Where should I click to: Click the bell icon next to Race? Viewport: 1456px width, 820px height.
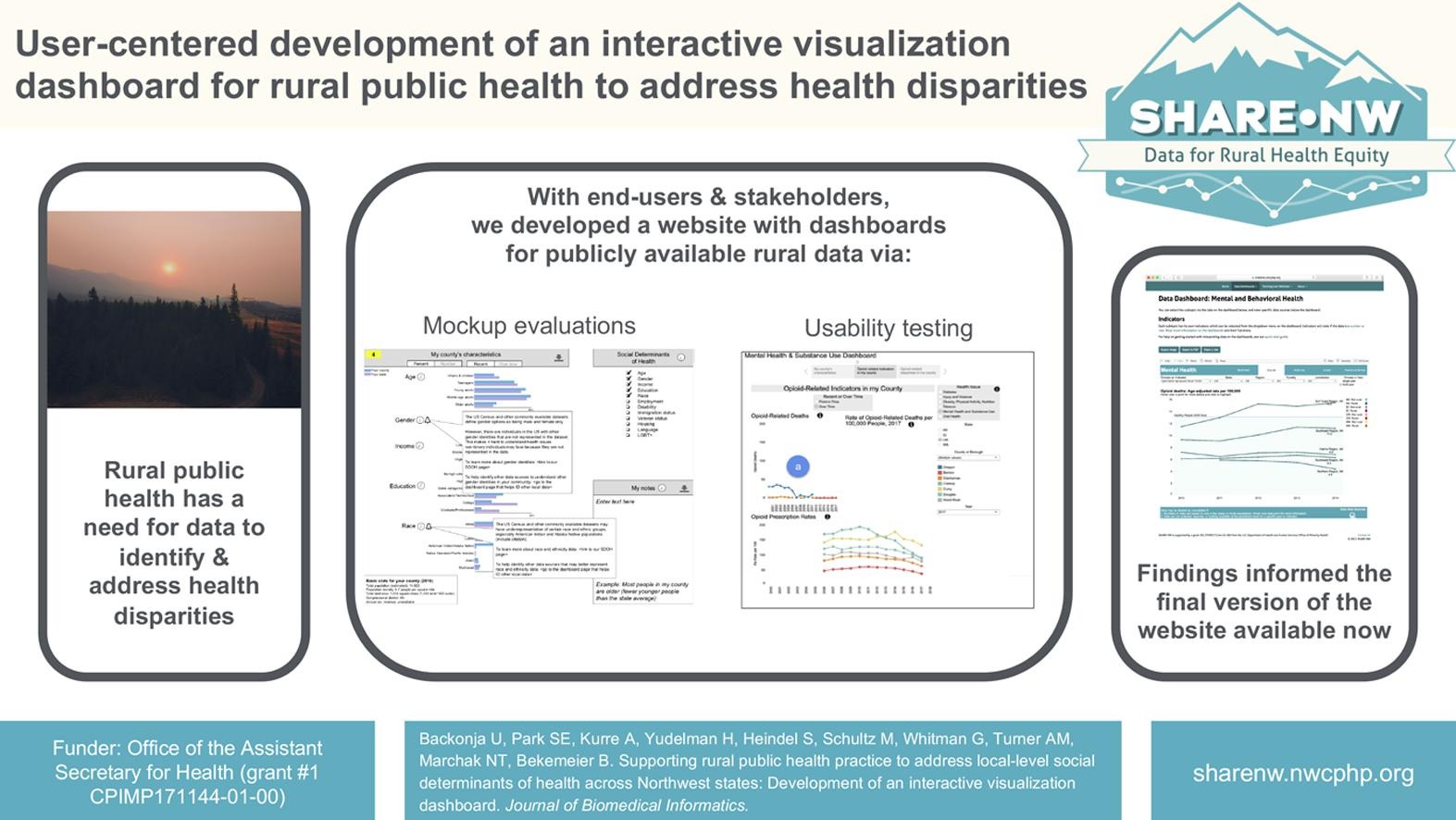[429, 526]
